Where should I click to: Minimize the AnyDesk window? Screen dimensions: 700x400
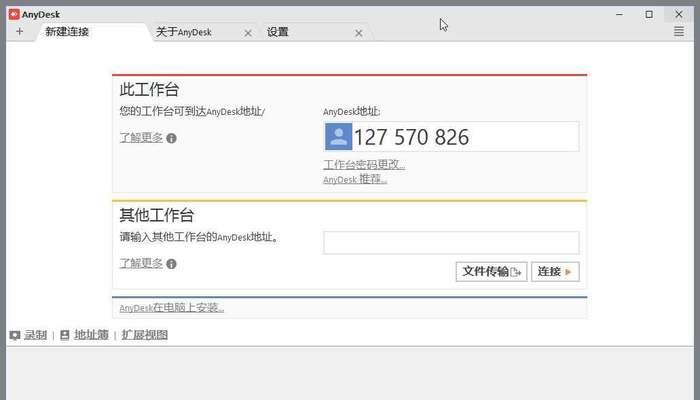[x=619, y=14]
